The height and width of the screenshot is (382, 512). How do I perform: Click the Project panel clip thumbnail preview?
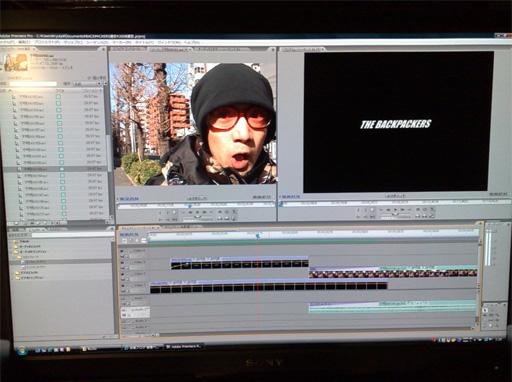(x=15, y=62)
